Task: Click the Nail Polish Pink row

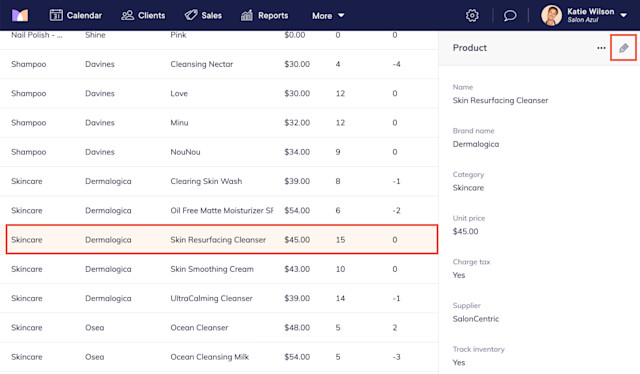Action: (219, 40)
